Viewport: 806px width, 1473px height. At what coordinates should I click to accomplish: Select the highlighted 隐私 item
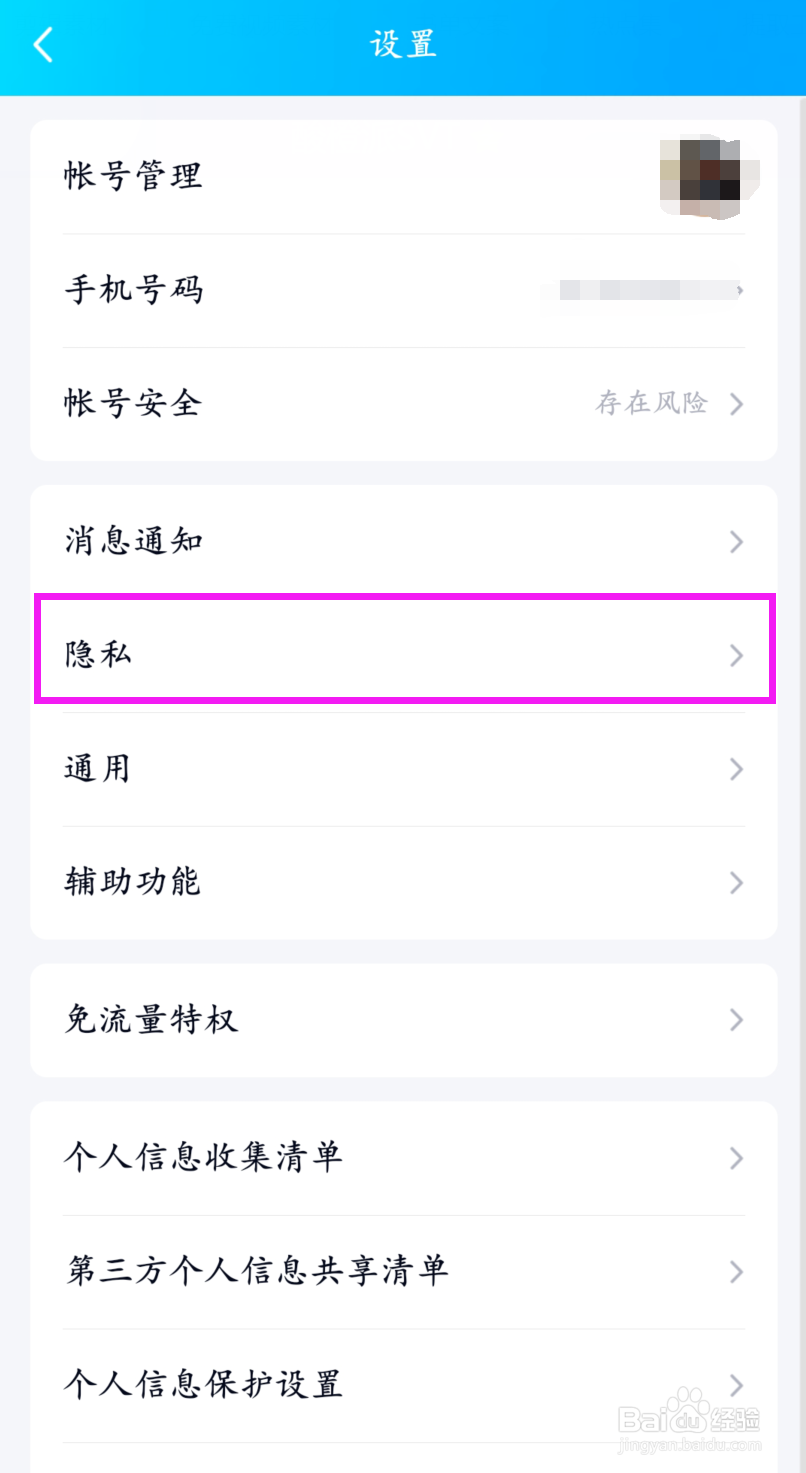tap(404, 655)
